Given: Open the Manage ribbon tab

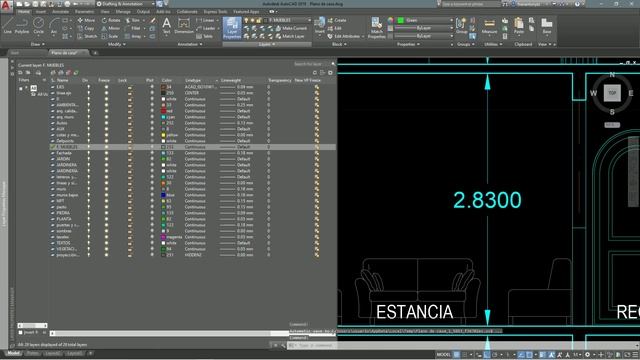Looking at the screenshot, I should click(123, 12).
